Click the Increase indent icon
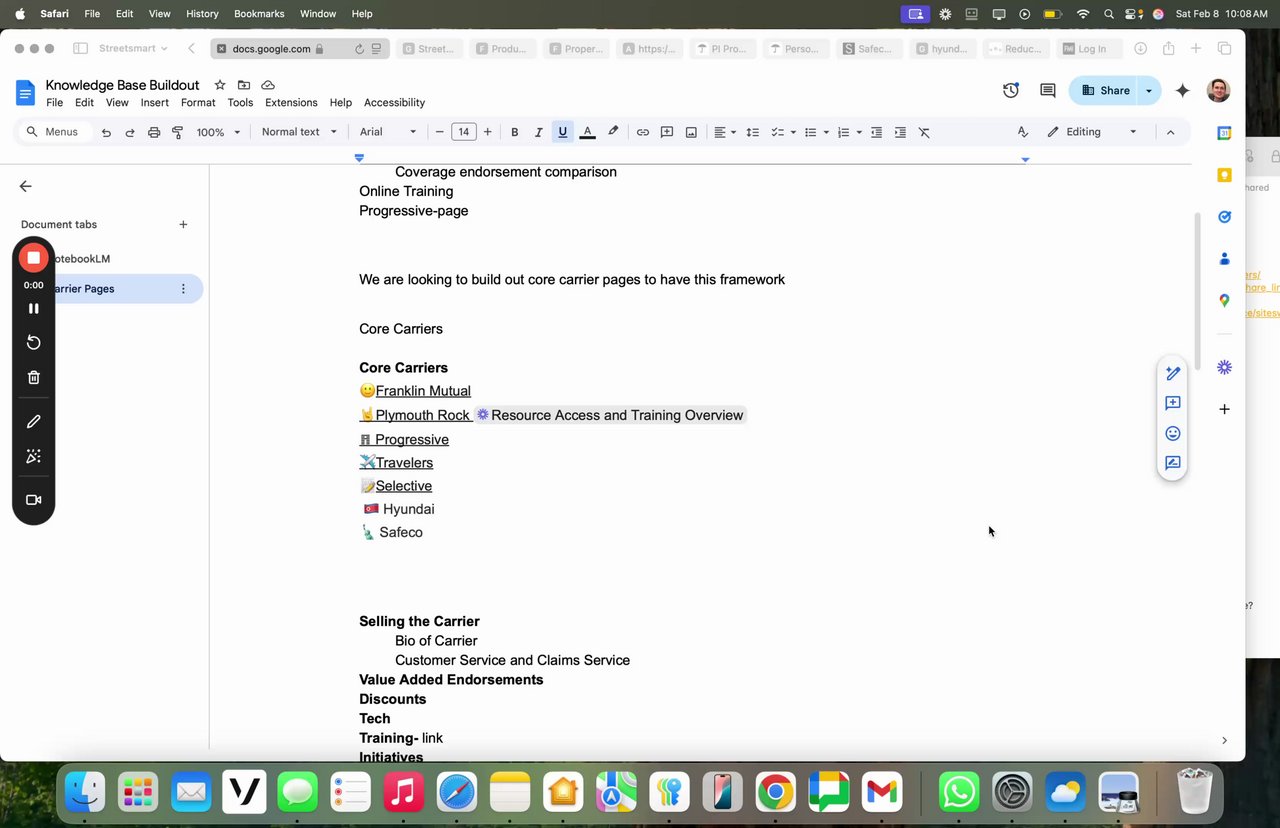This screenshot has width=1280, height=828. pyautogui.click(x=900, y=132)
